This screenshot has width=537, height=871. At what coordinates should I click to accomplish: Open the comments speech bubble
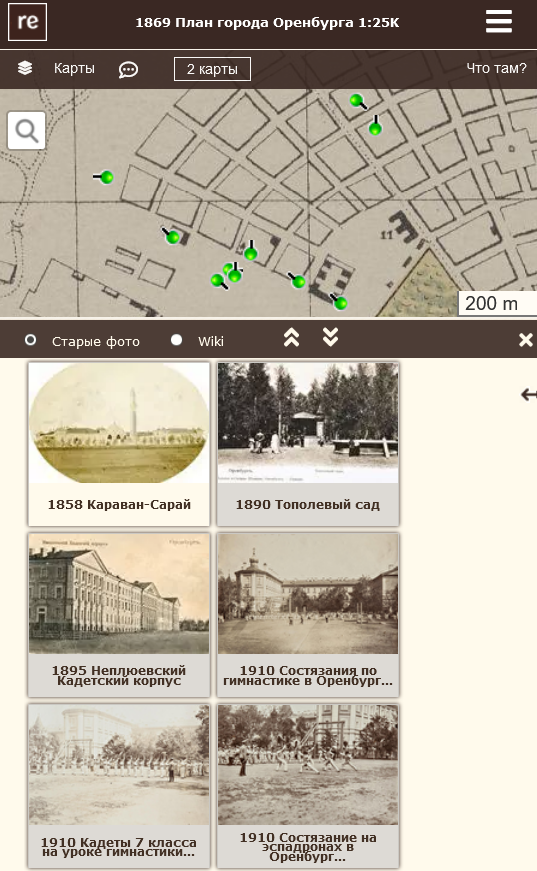(128, 69)
